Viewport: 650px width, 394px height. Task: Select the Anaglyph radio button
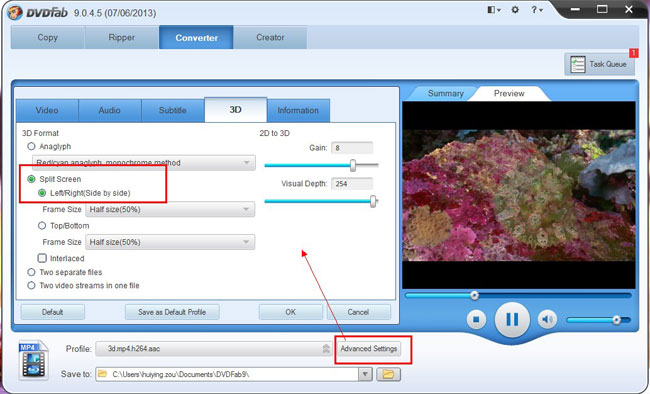31,146
